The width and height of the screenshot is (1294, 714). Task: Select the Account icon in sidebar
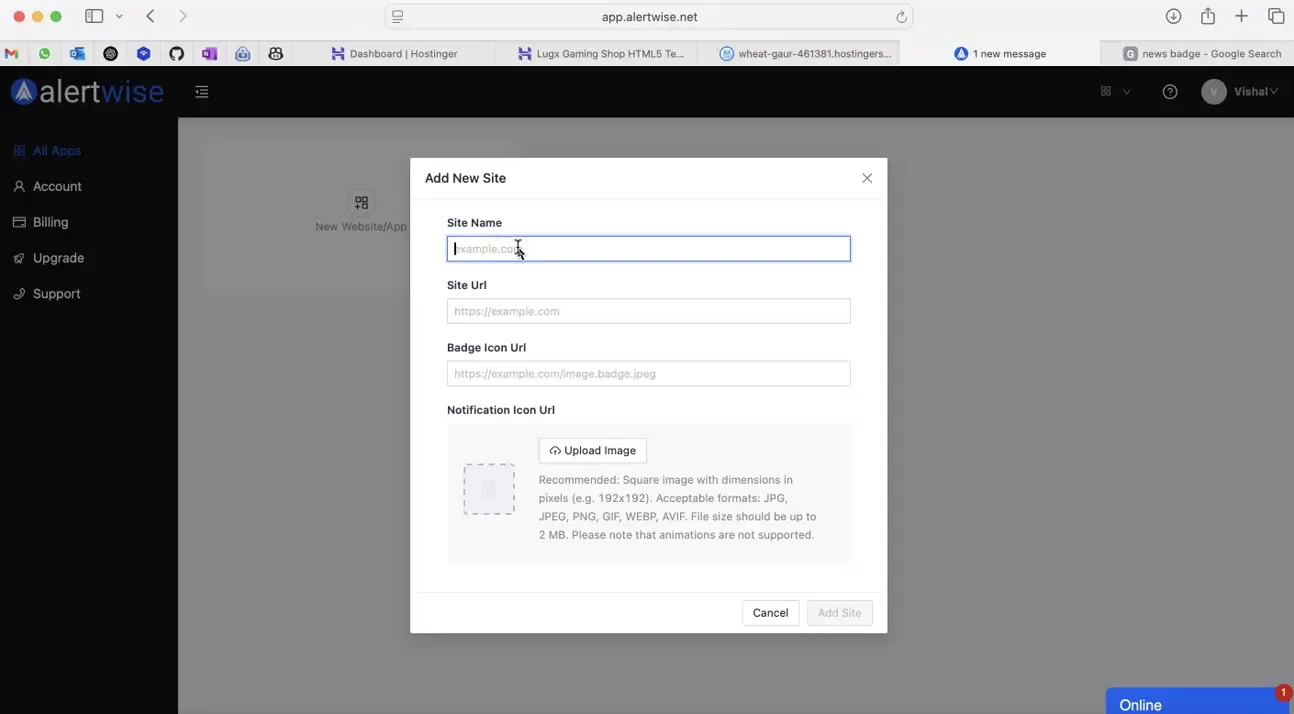[18, 186]
